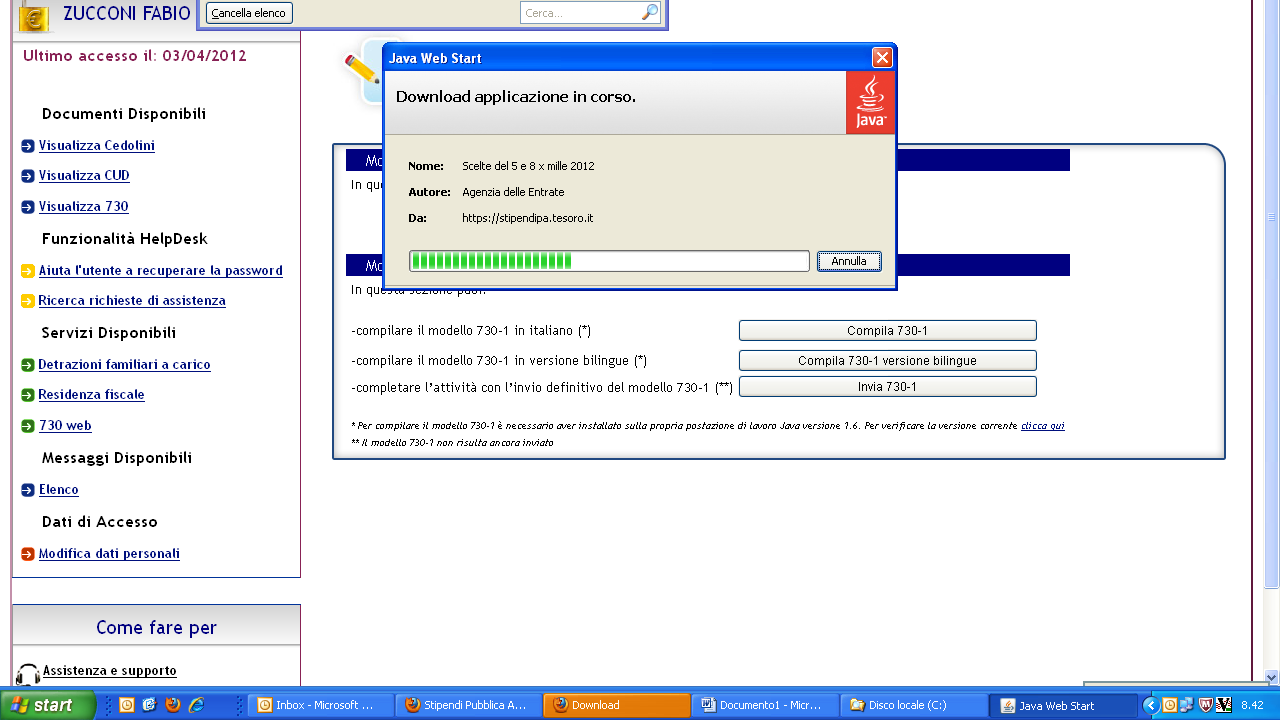
Task: Click Compila 730-1 versione bilingue button
Action: 887,361
